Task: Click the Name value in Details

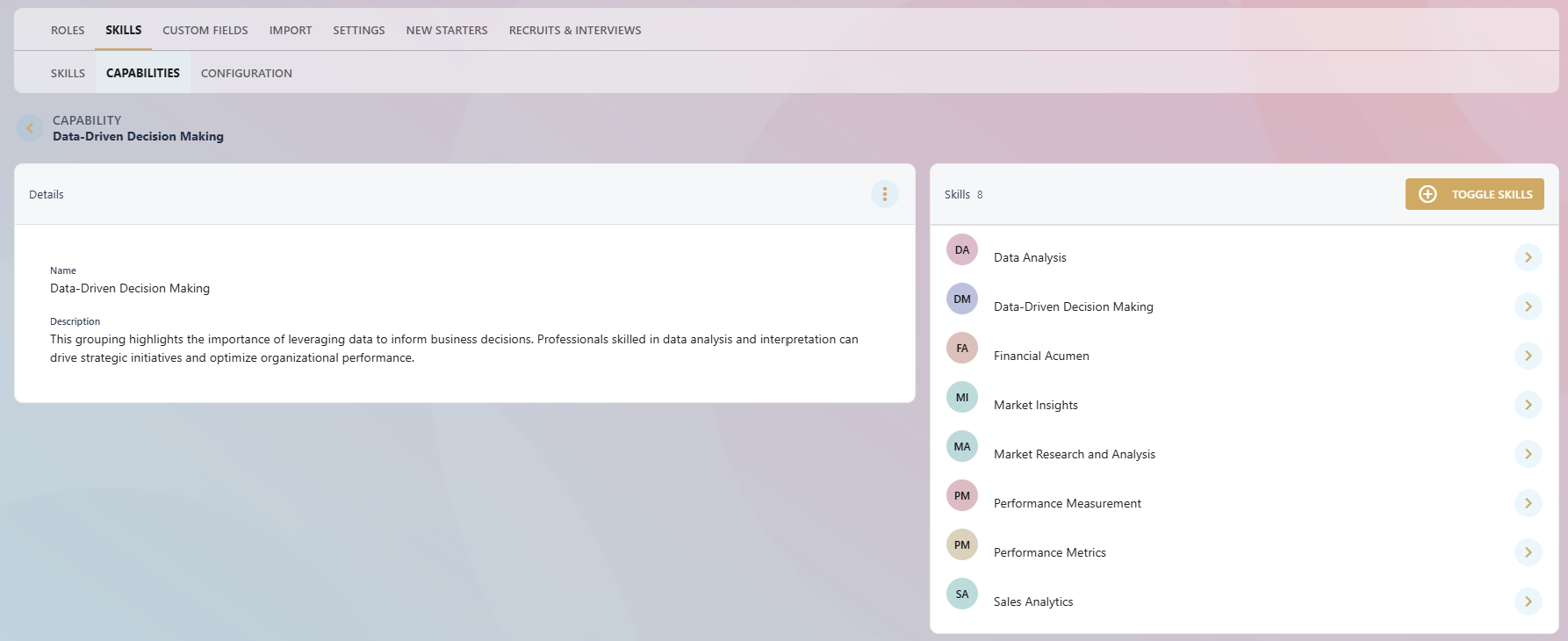Action: coord(130,288)
